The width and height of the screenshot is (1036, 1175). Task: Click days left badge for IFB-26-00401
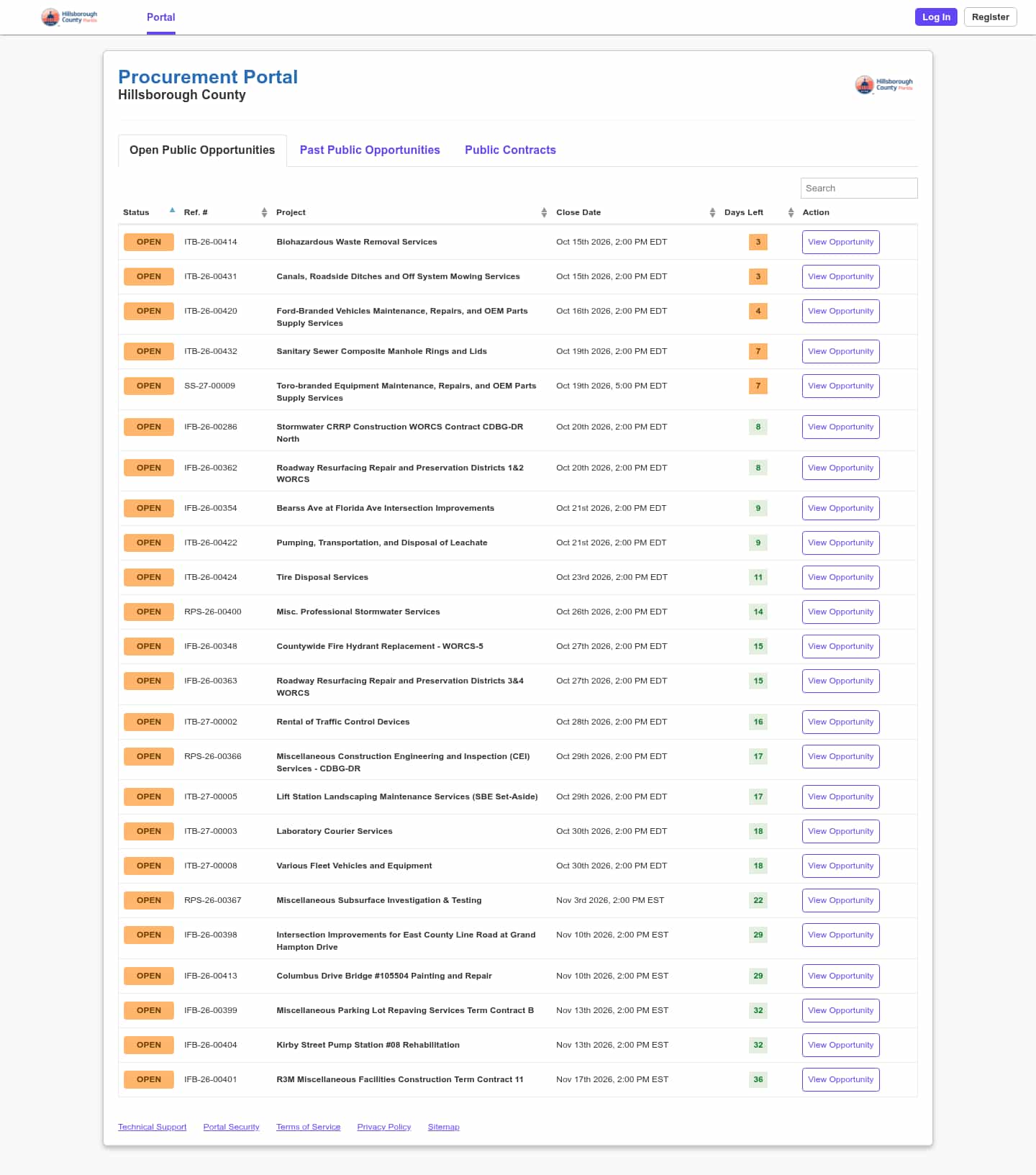(x=758, y=1079)
